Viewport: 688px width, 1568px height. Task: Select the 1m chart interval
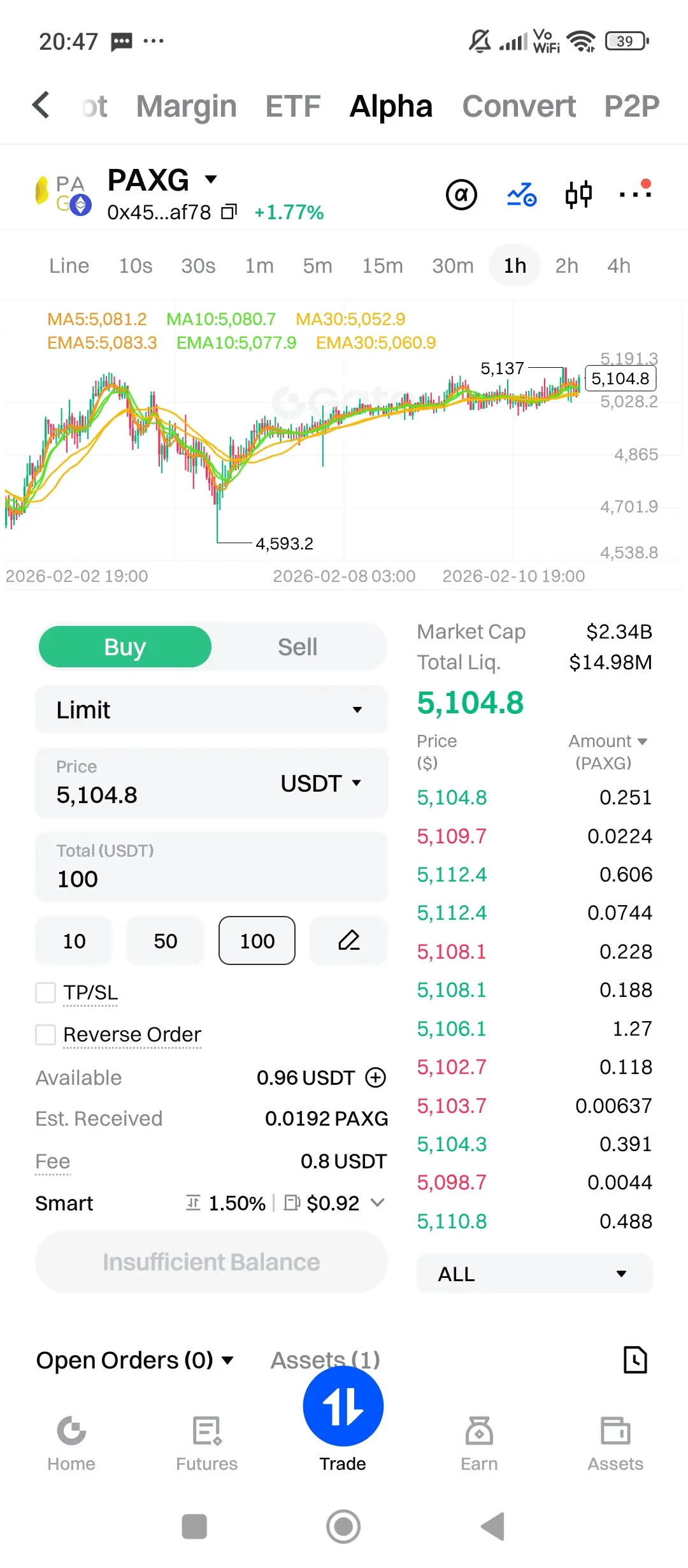[259, 265]
